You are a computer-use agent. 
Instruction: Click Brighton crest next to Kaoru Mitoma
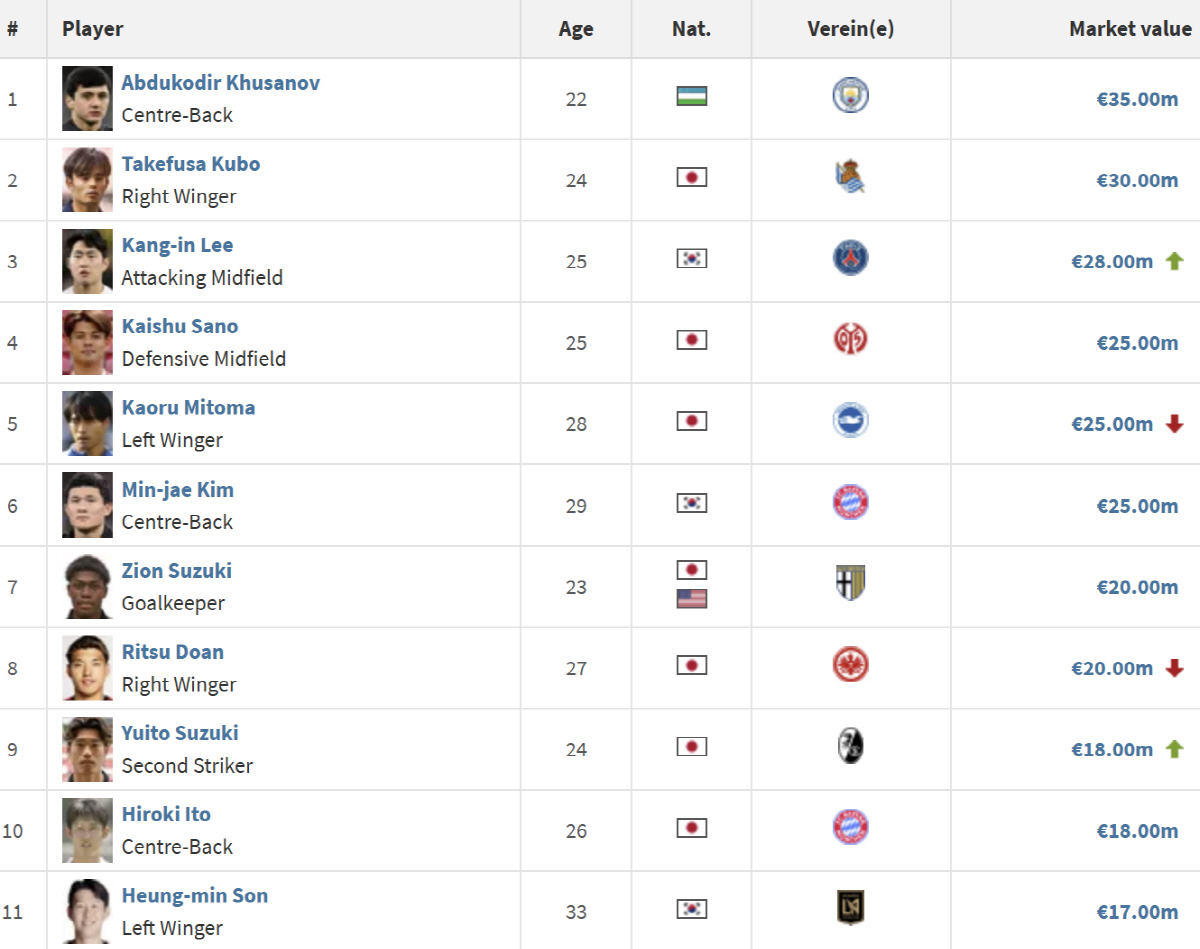(850, 421)
